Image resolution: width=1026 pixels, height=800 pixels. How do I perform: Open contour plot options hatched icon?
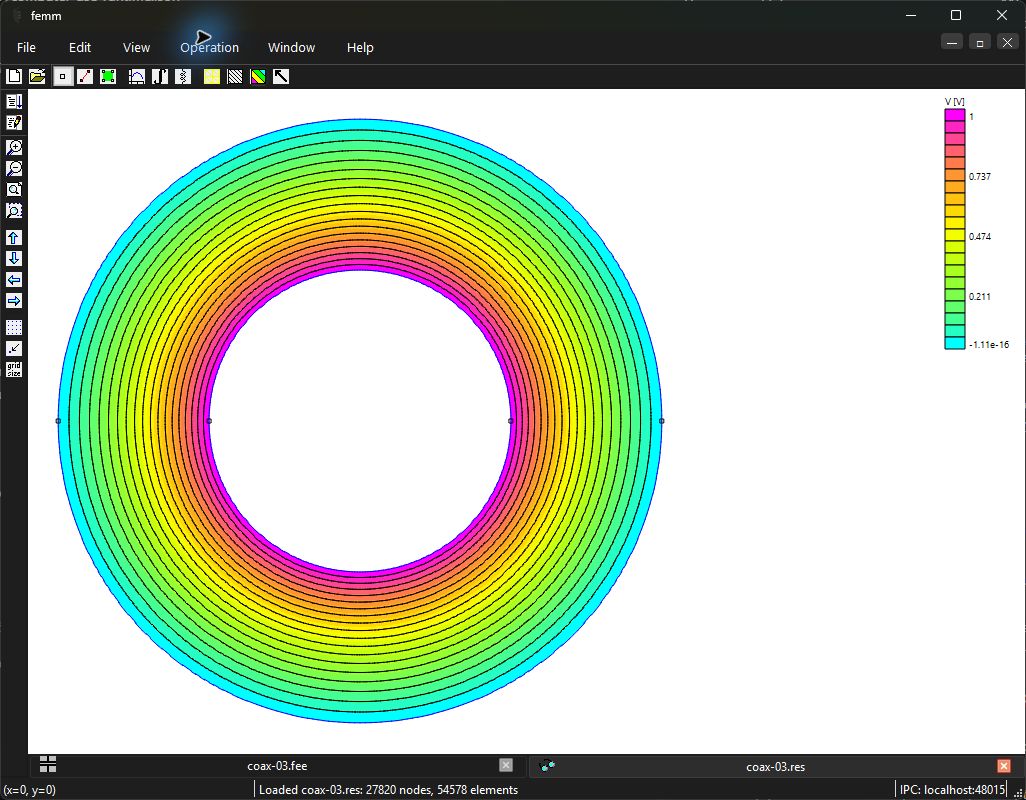(x=235, y=77)
